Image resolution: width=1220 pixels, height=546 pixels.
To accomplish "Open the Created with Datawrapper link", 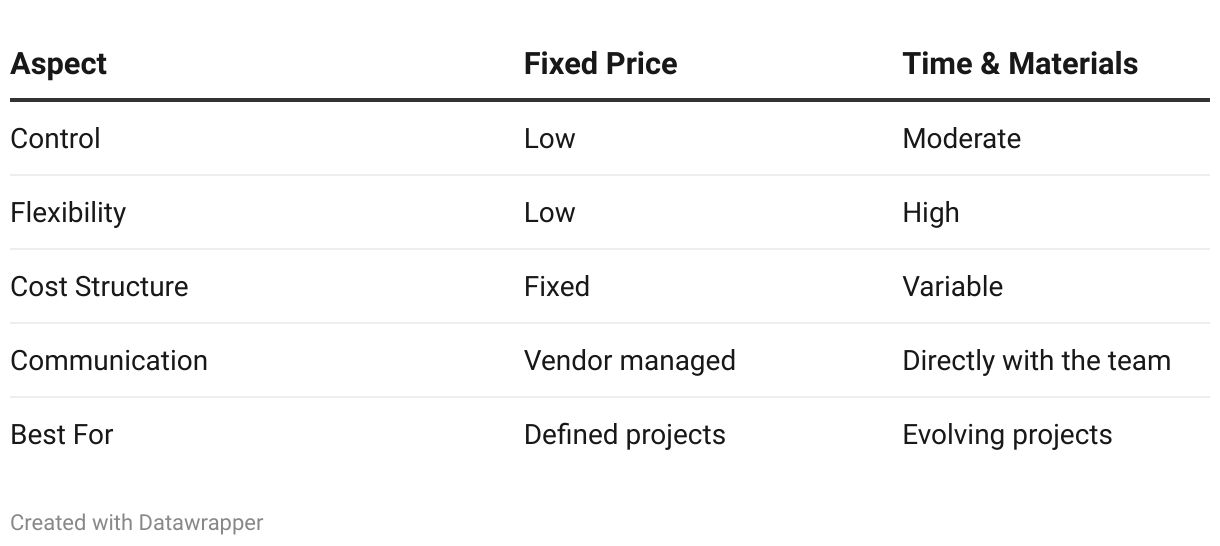I will pyautogui.click(x=136, y=522).
